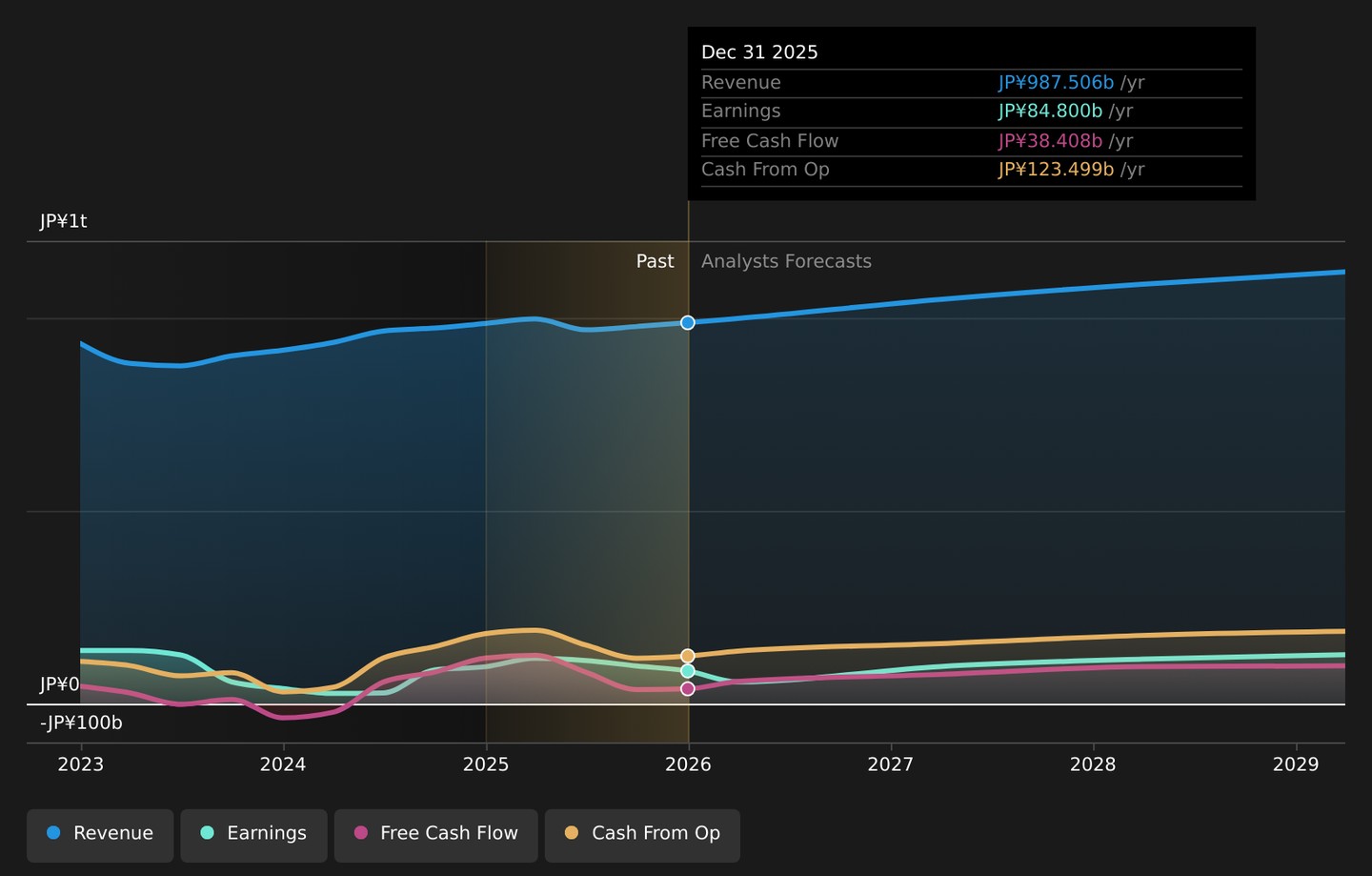1372x876 pixels.
Task: Toggle the Free Cash Flow legend series
Action: (435, 835)
